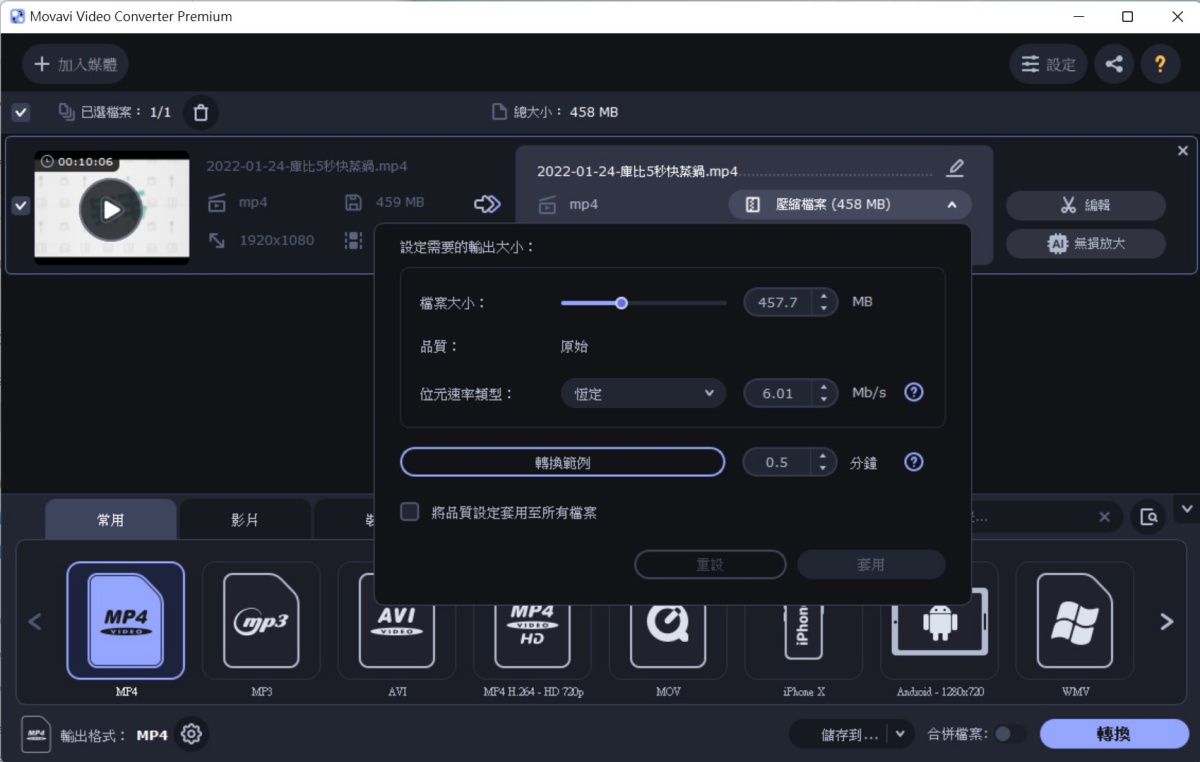
Task: Increase sample minutes with up arrow
Action: tap(824, 456)
